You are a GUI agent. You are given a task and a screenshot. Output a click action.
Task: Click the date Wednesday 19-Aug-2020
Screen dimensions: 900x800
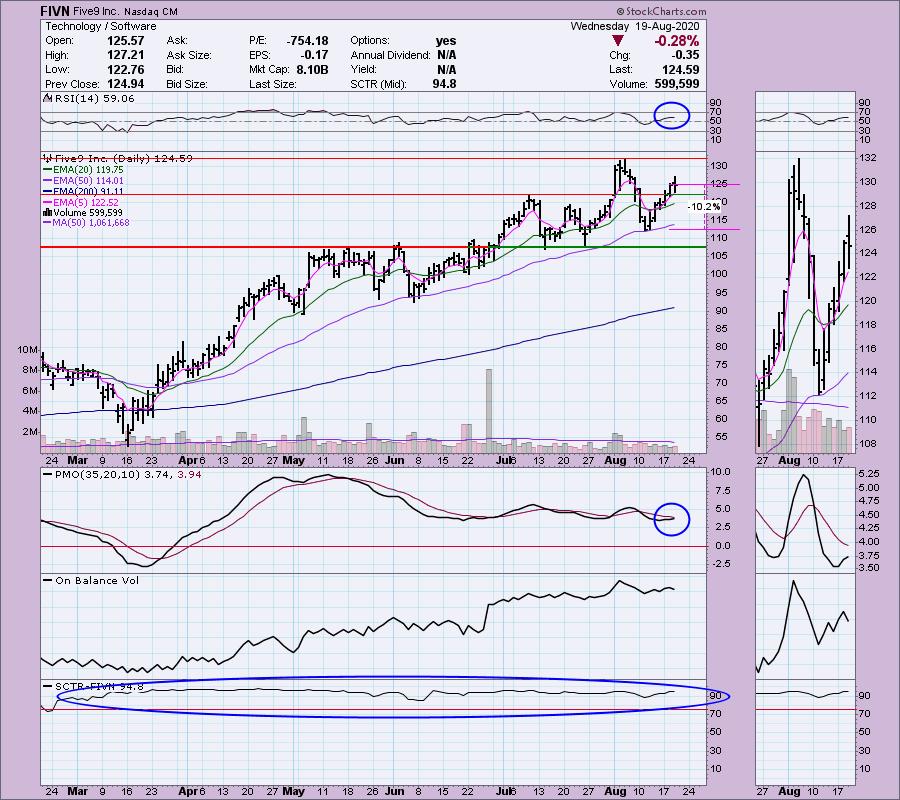[635, 26]
